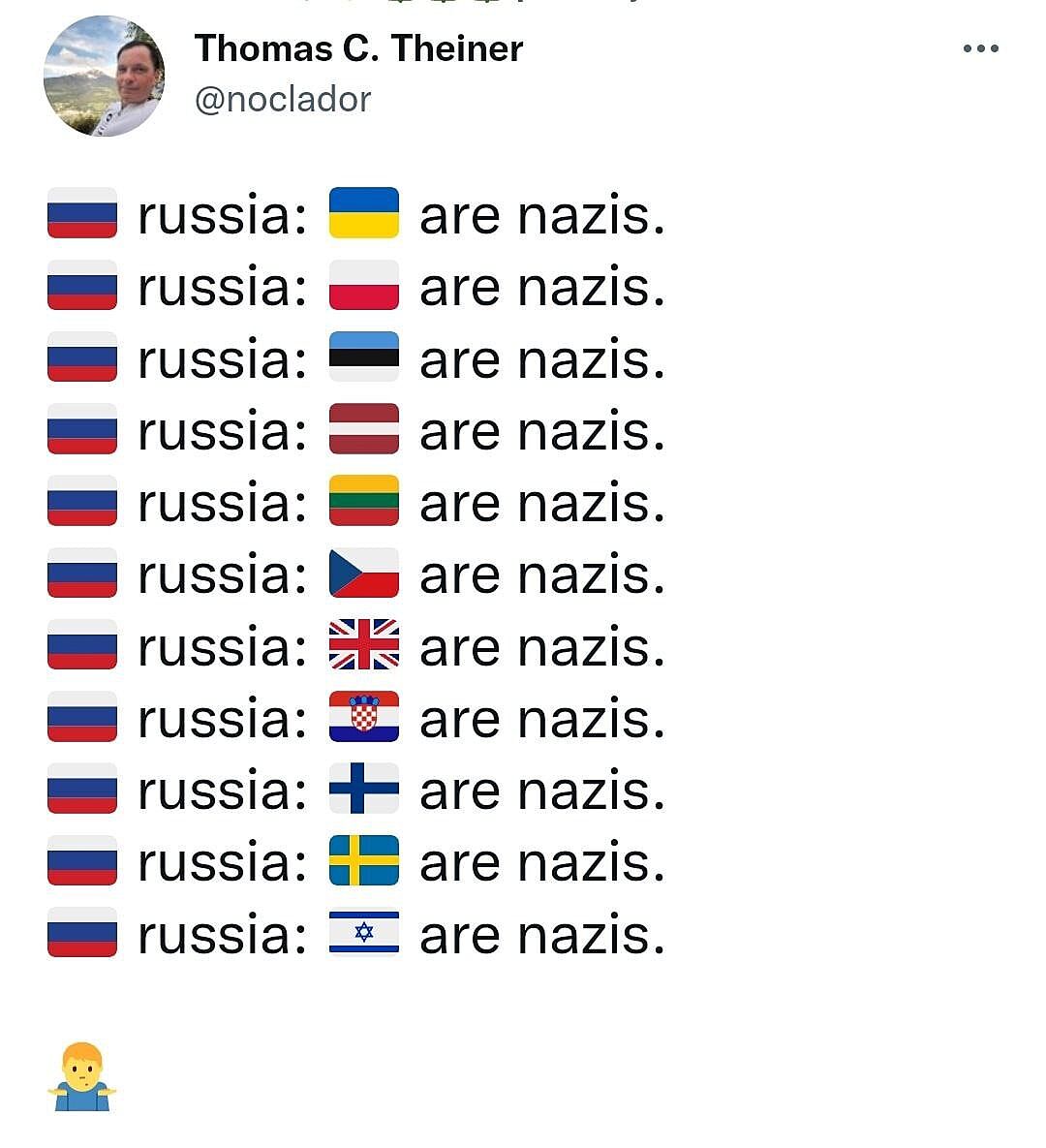Select the Lithuania flag emoji
The image size is (1046, 1148).
(x=364, y=501)
